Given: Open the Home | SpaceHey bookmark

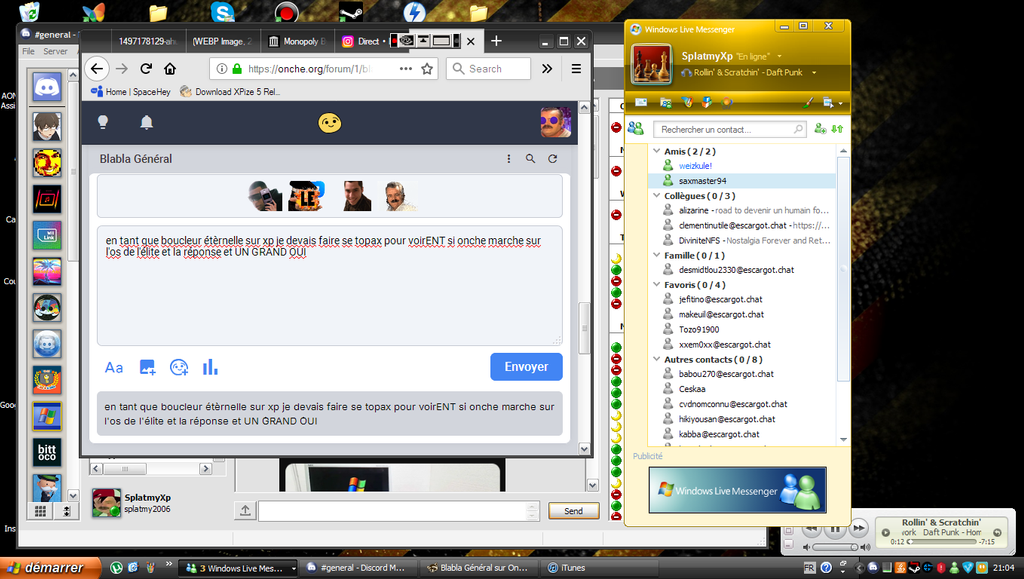Looking at the screenshot, I should pyautogui.click(x=131, y=92).
